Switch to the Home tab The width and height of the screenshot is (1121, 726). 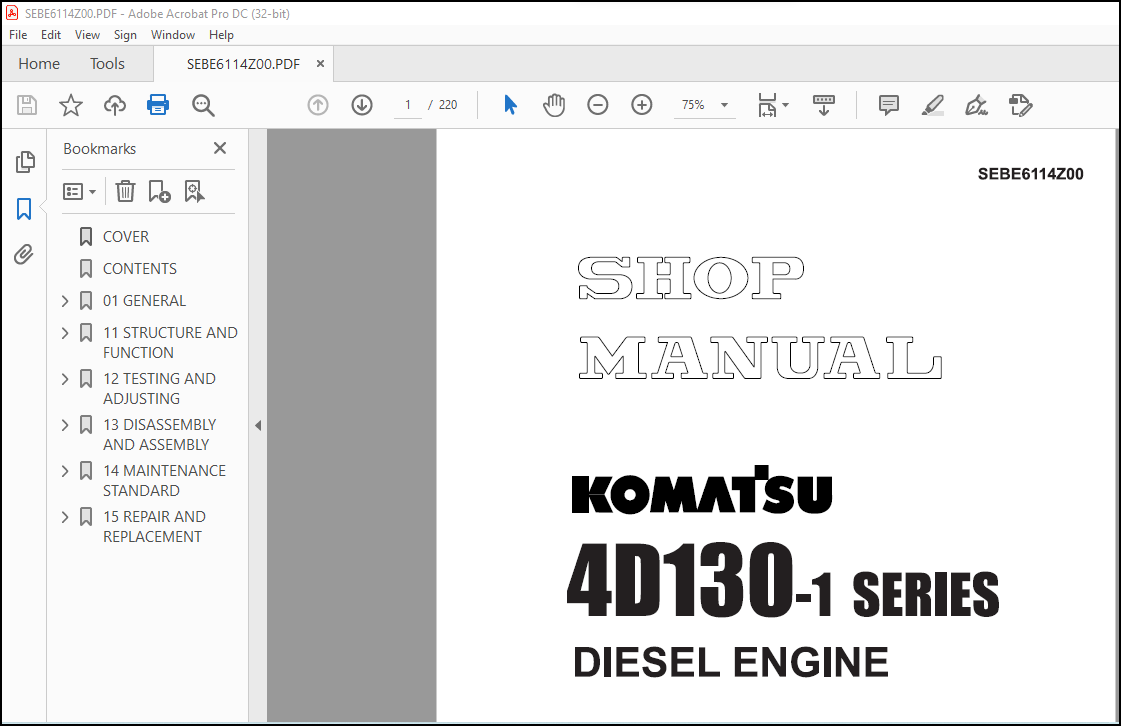(39, 64)
